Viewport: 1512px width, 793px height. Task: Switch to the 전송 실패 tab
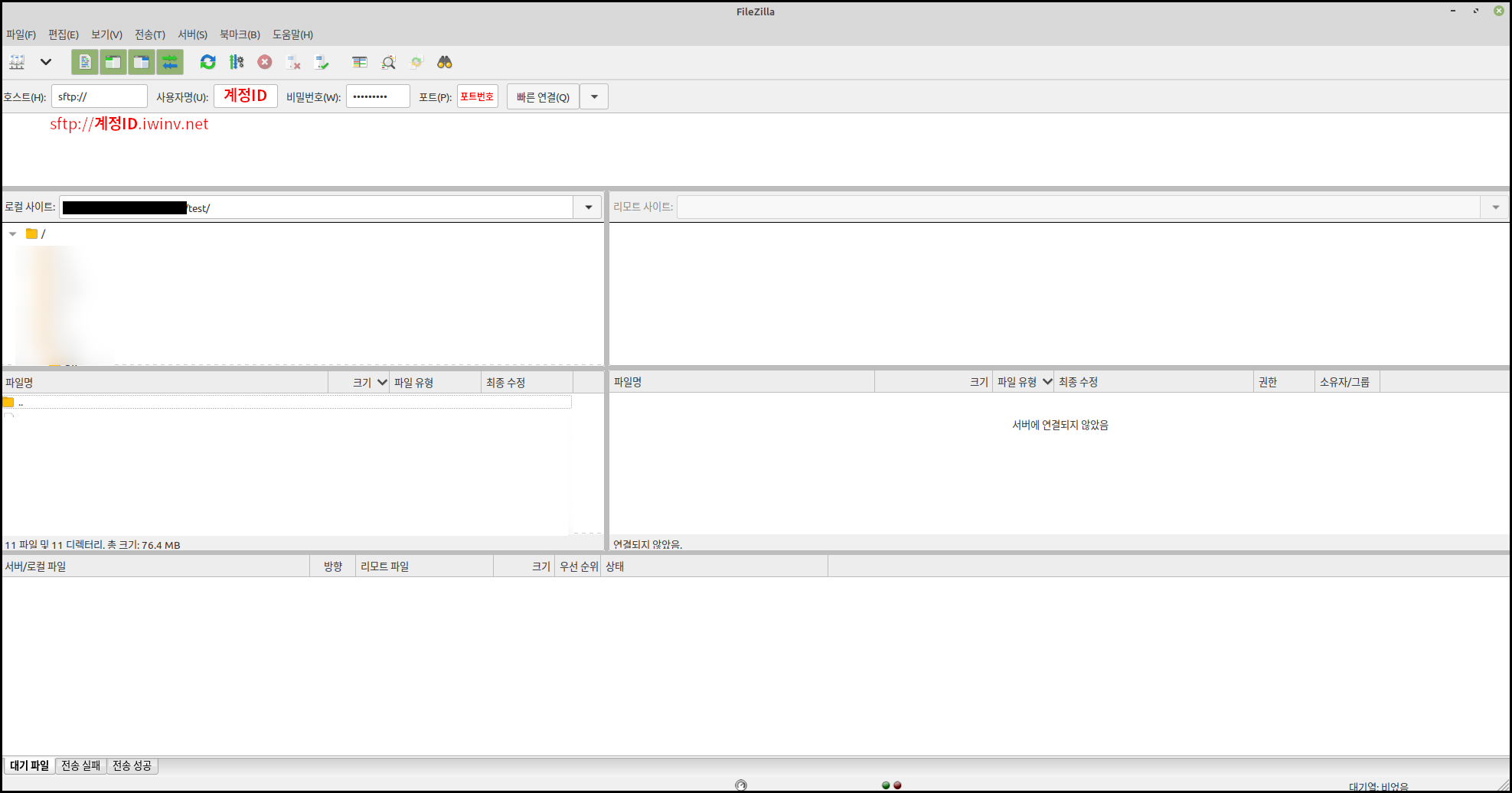pyautogui.click(x=80, y=765)
